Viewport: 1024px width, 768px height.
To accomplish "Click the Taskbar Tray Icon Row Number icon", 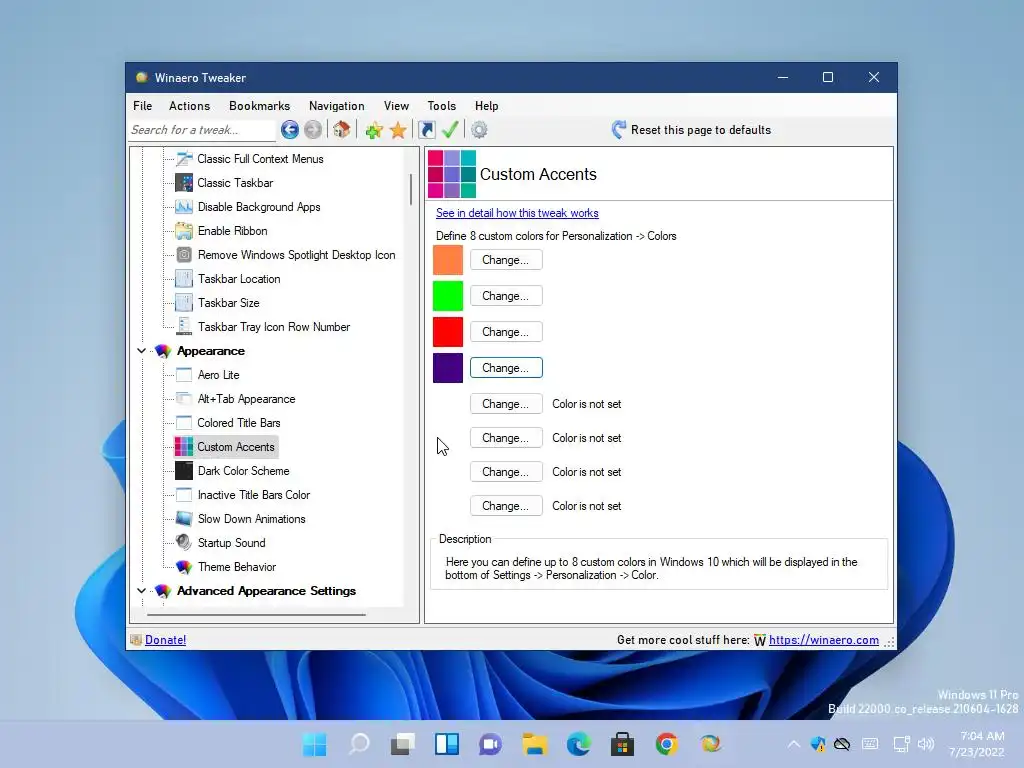I will click(184, 327).
